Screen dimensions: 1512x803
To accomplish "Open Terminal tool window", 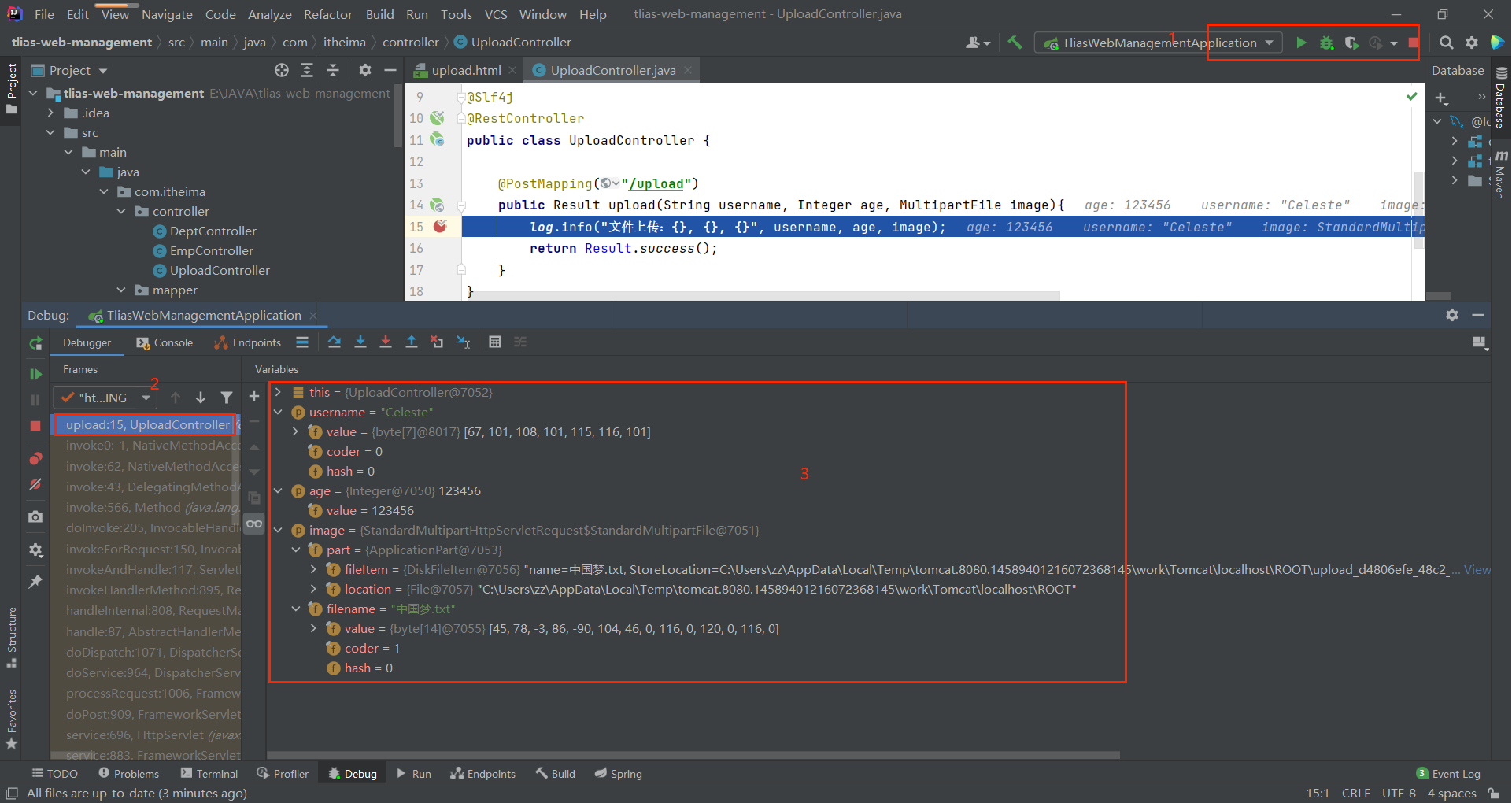I will click(209, 774).
